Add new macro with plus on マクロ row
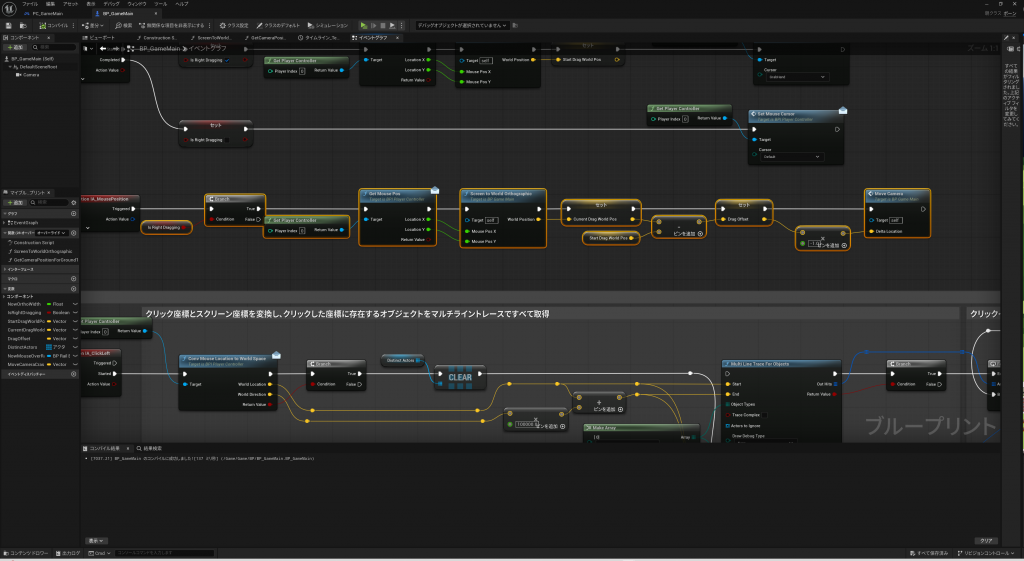The image size is (1024, 561). click(73, 279)
